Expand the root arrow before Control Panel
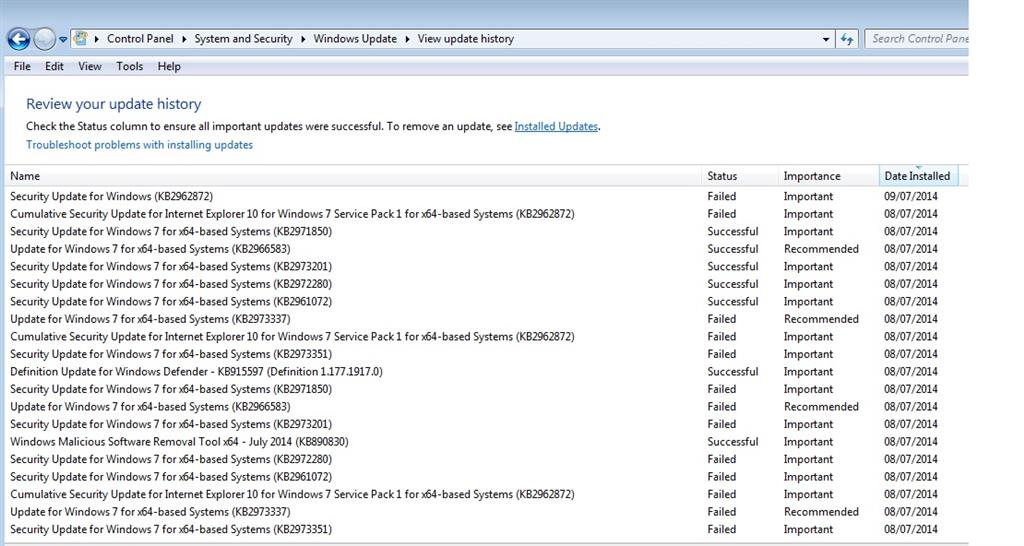The height and width of the screenshot is (546, 1024). [x=97, y=39]
